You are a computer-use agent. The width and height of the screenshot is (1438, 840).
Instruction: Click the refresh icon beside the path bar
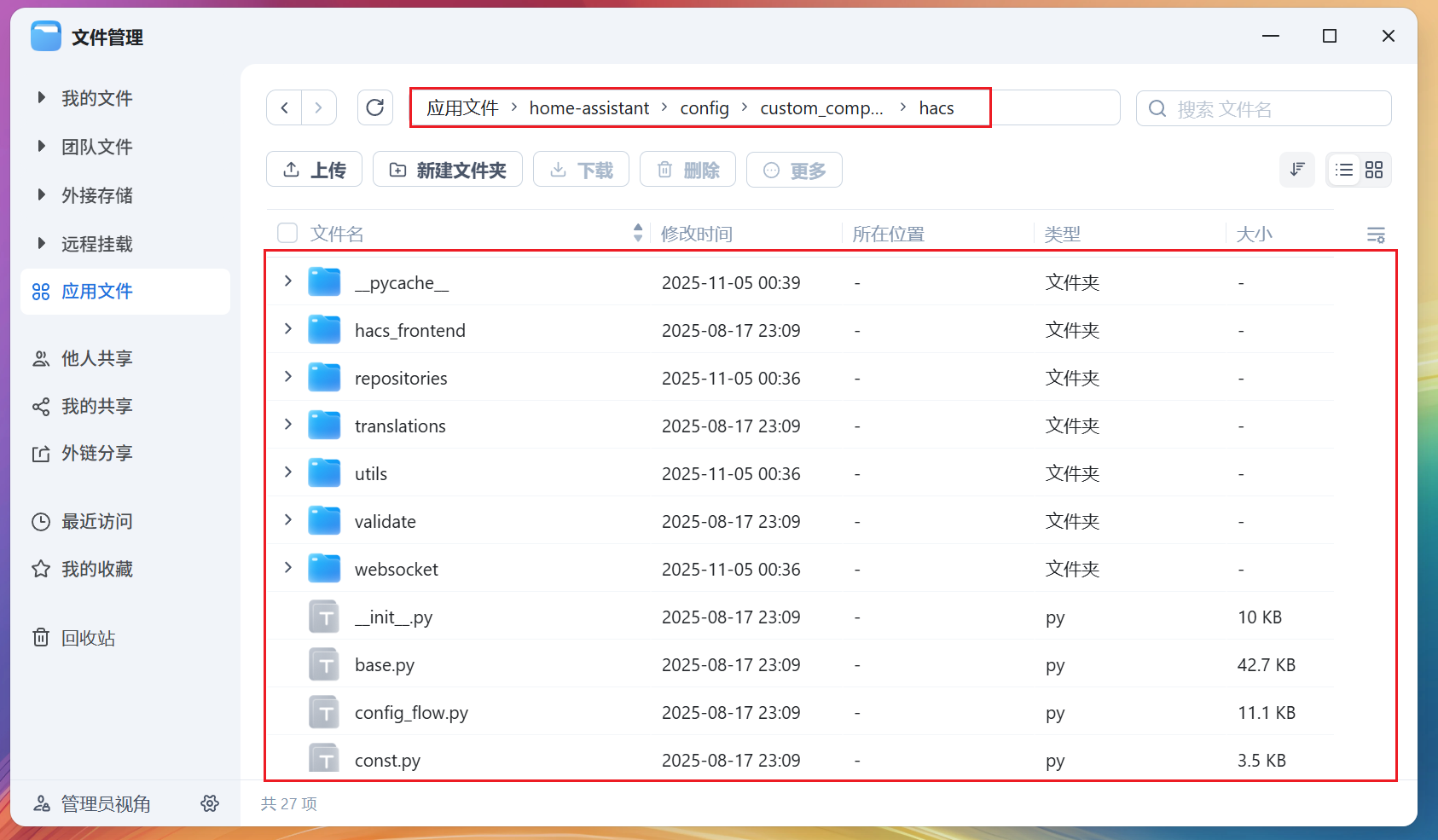[x=374, y=107]
